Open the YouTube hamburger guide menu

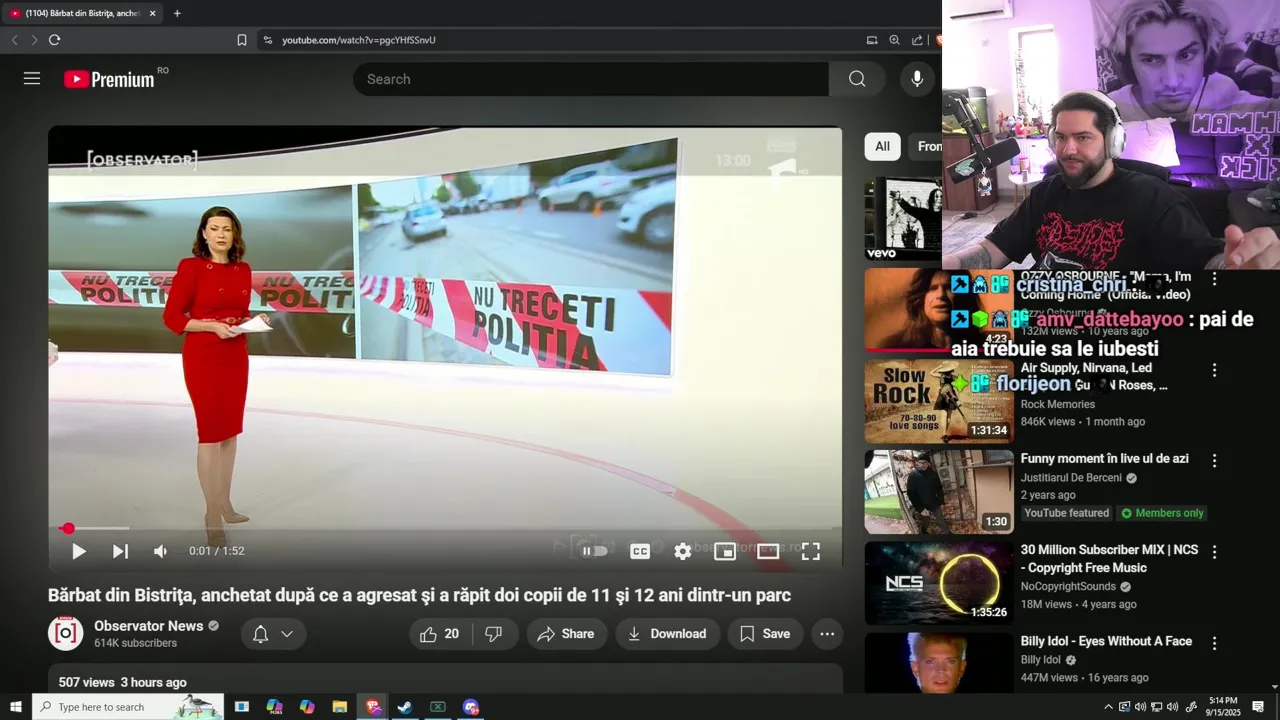[32, 78]
